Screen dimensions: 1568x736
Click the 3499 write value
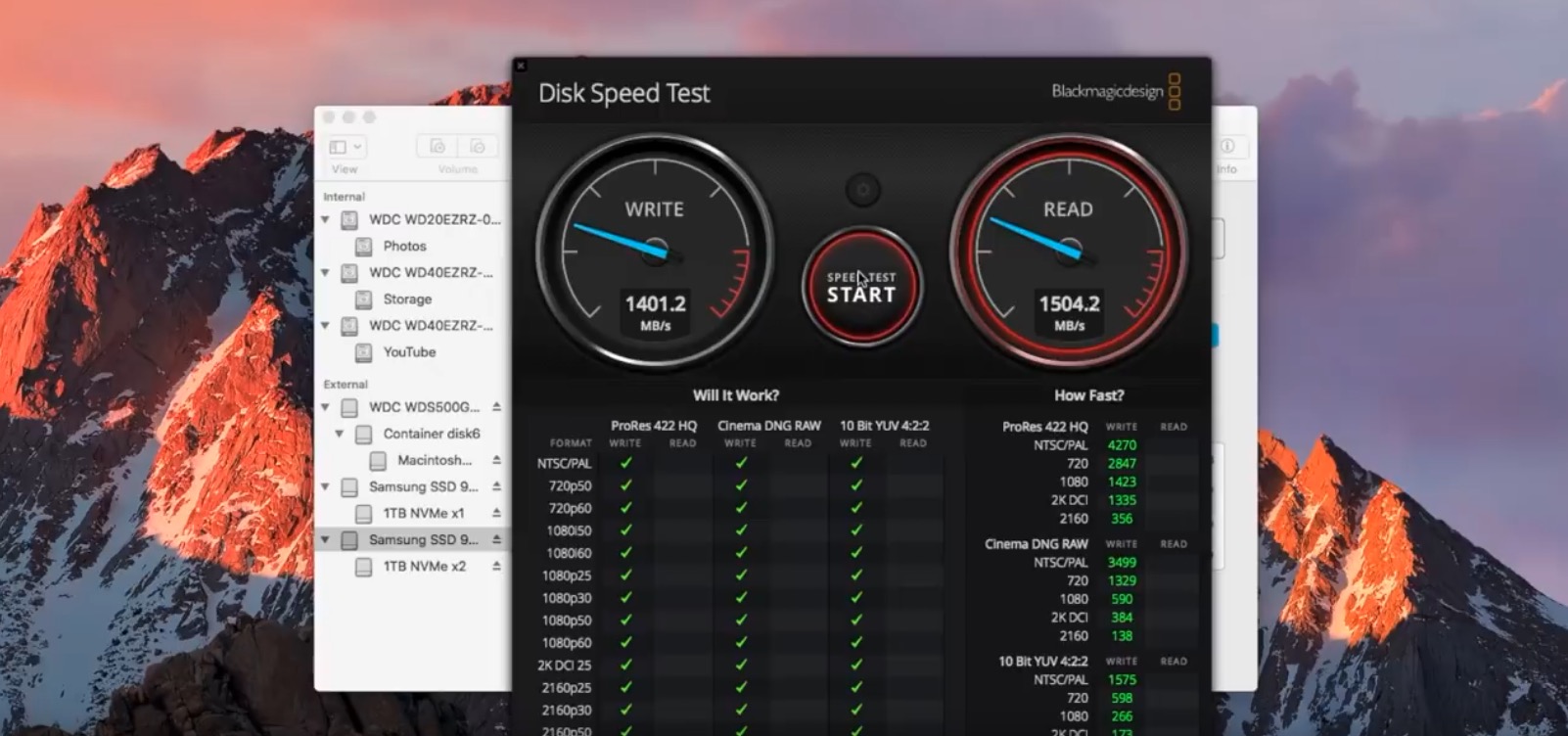pos(1122,562)
